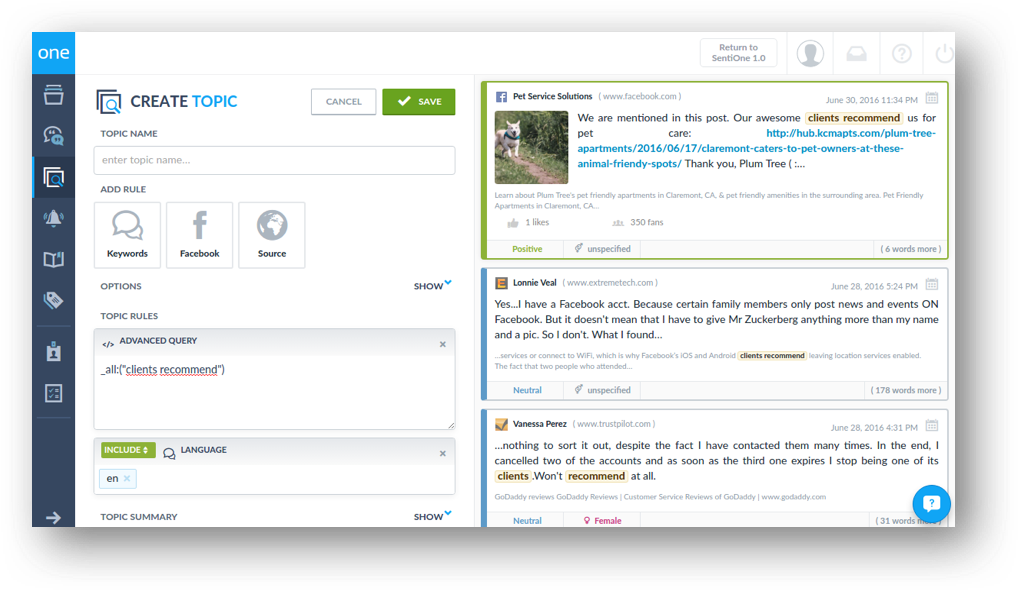Select the topics icon in sidebar
This screenshot has height=592, width=1020.
click(x=53, y=177)
